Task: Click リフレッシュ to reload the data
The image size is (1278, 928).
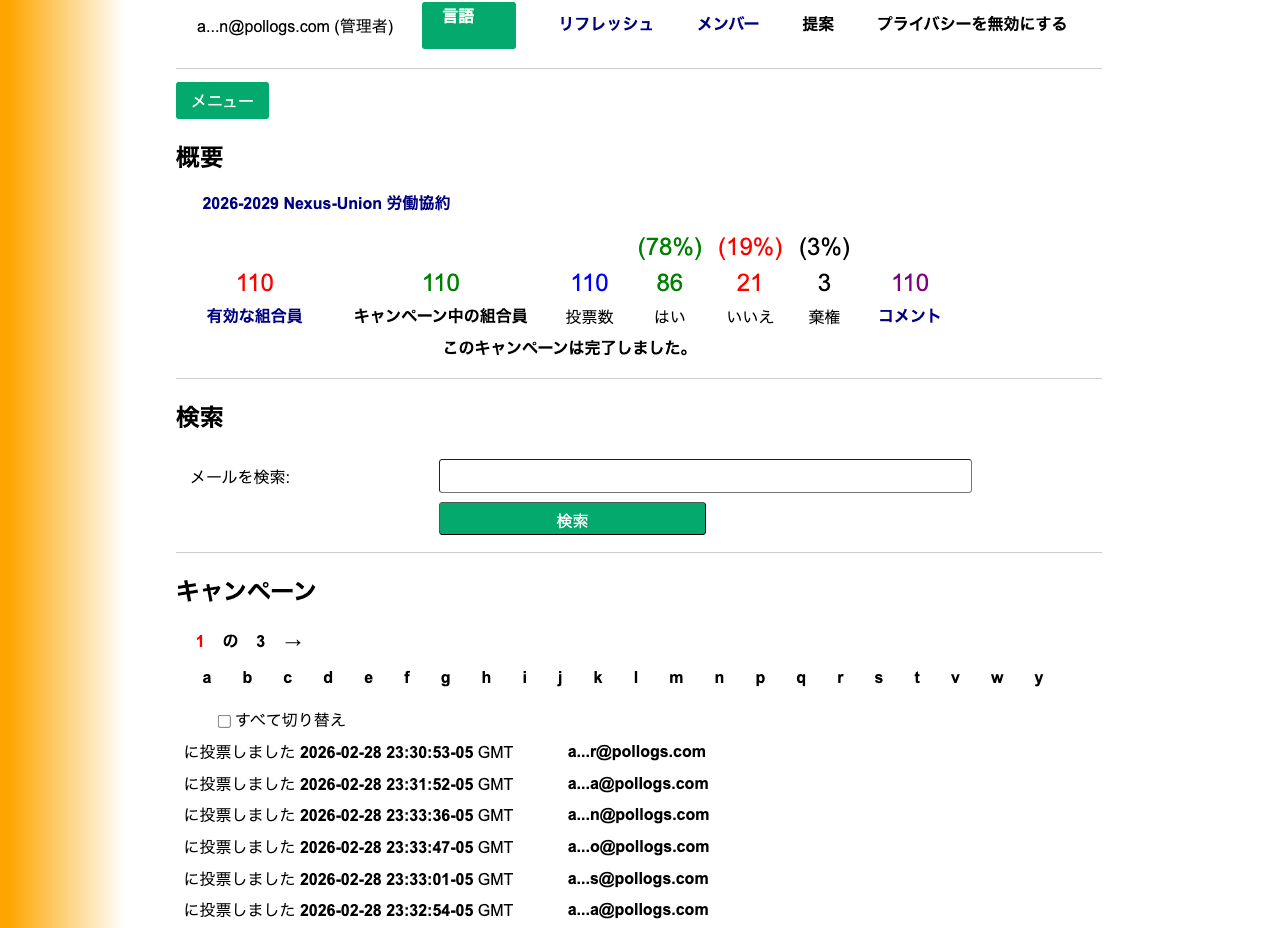Action: pyautogui.click(x=606, y=24)
